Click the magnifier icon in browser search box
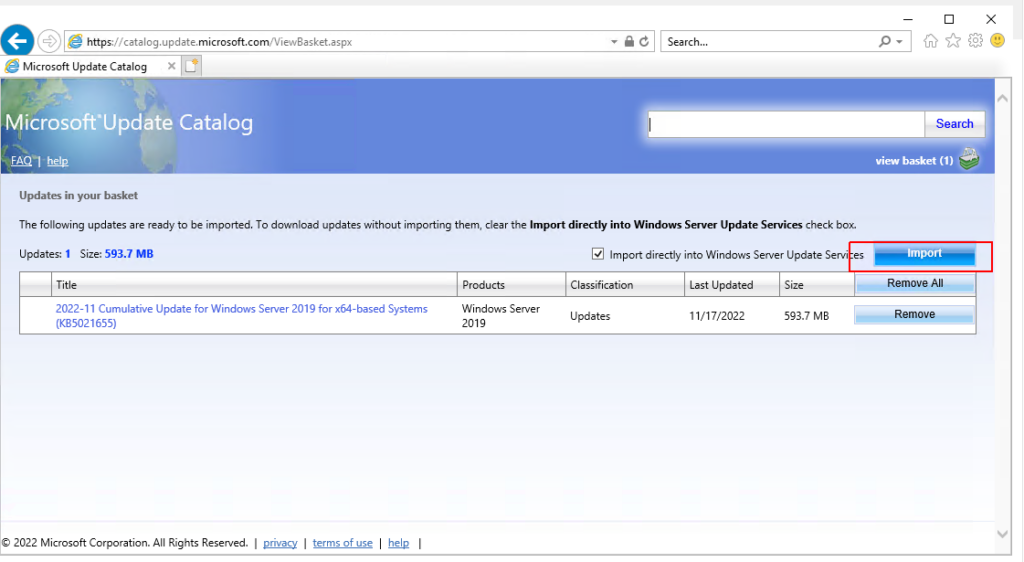 coord(884,41)
